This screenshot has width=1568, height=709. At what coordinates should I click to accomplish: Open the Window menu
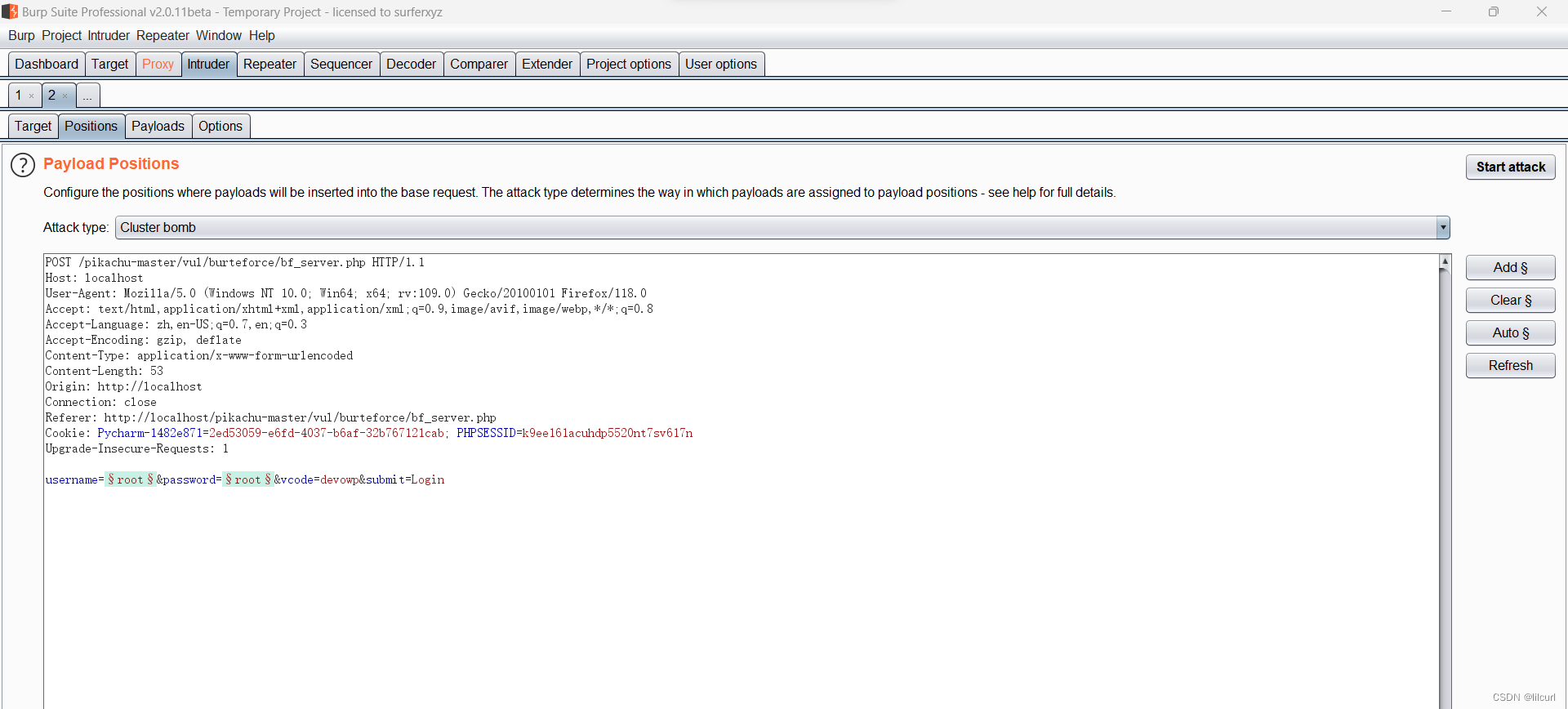pos(218,36)
